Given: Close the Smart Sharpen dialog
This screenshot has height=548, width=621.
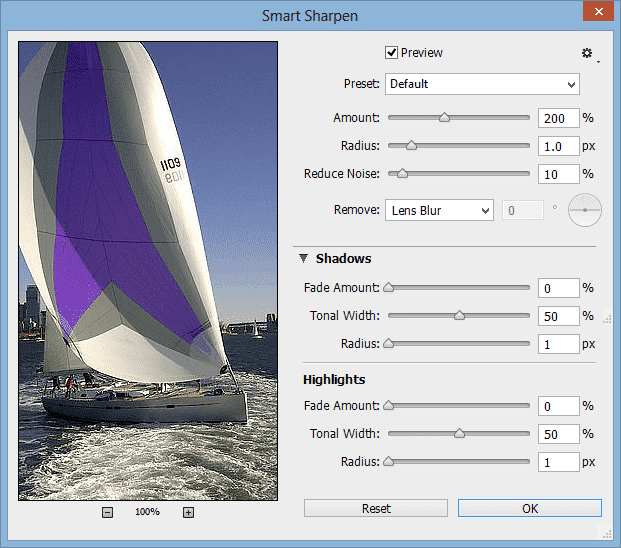Looking at the screenshot, I should [x=598, y=11].
